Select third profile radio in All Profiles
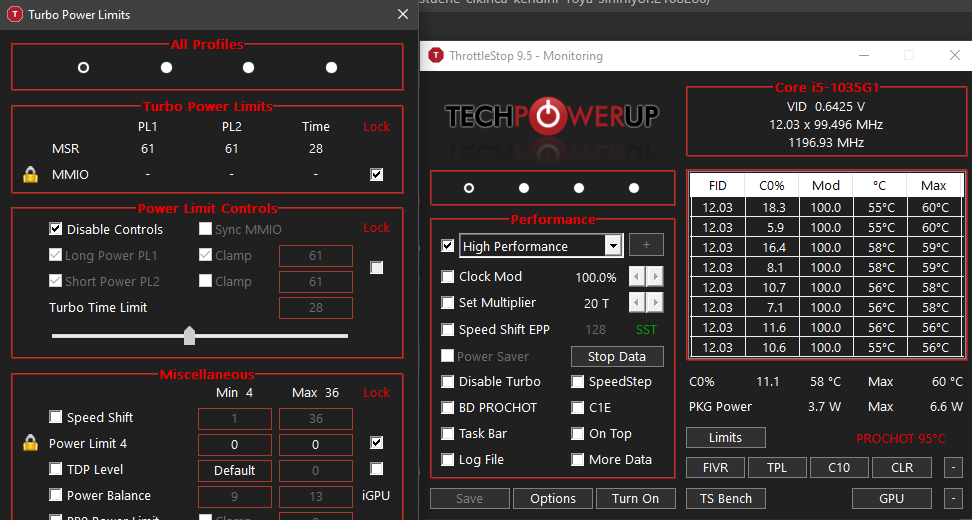The width and height of the screenshot is (972, 520). (x=249, y=68)
